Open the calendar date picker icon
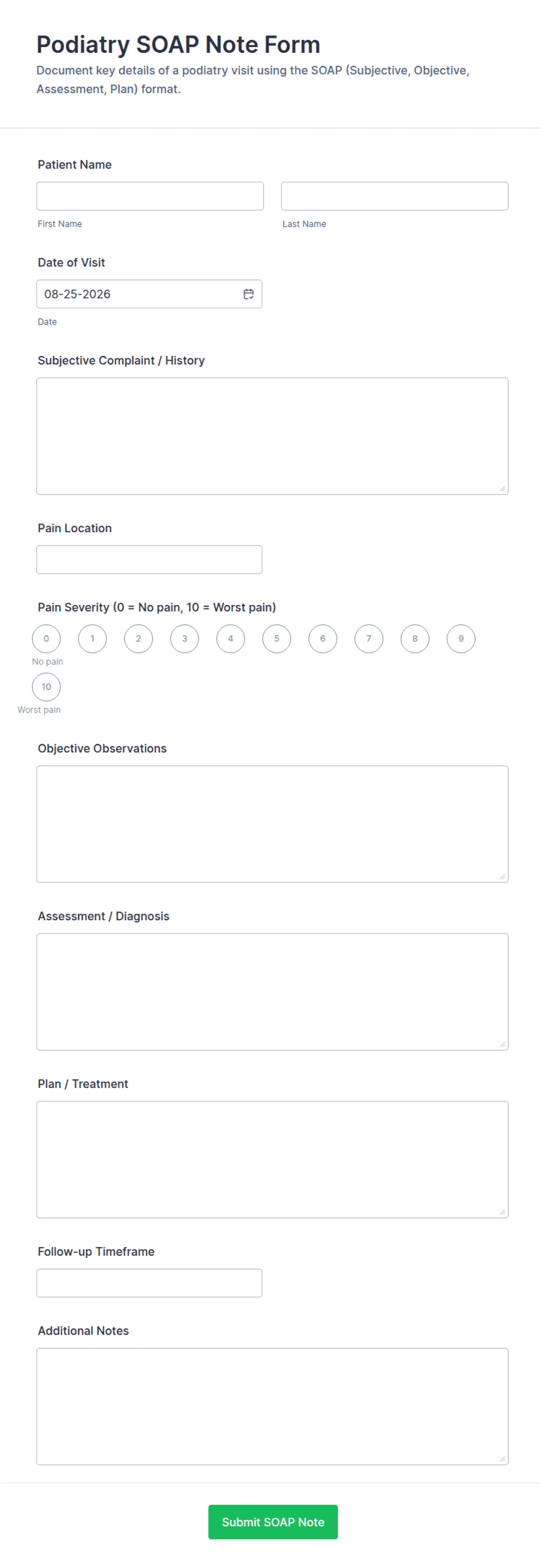This screenshot has width=540, height=1568. pyautogui.click(x=249, y=294)
